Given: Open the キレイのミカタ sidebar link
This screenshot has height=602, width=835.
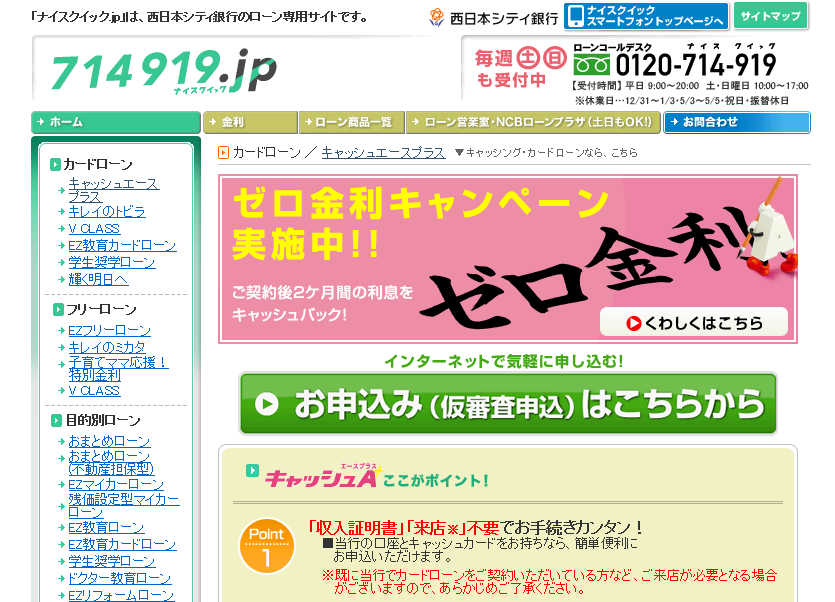Looking at the screenshot, I should (x=107, y=347).
